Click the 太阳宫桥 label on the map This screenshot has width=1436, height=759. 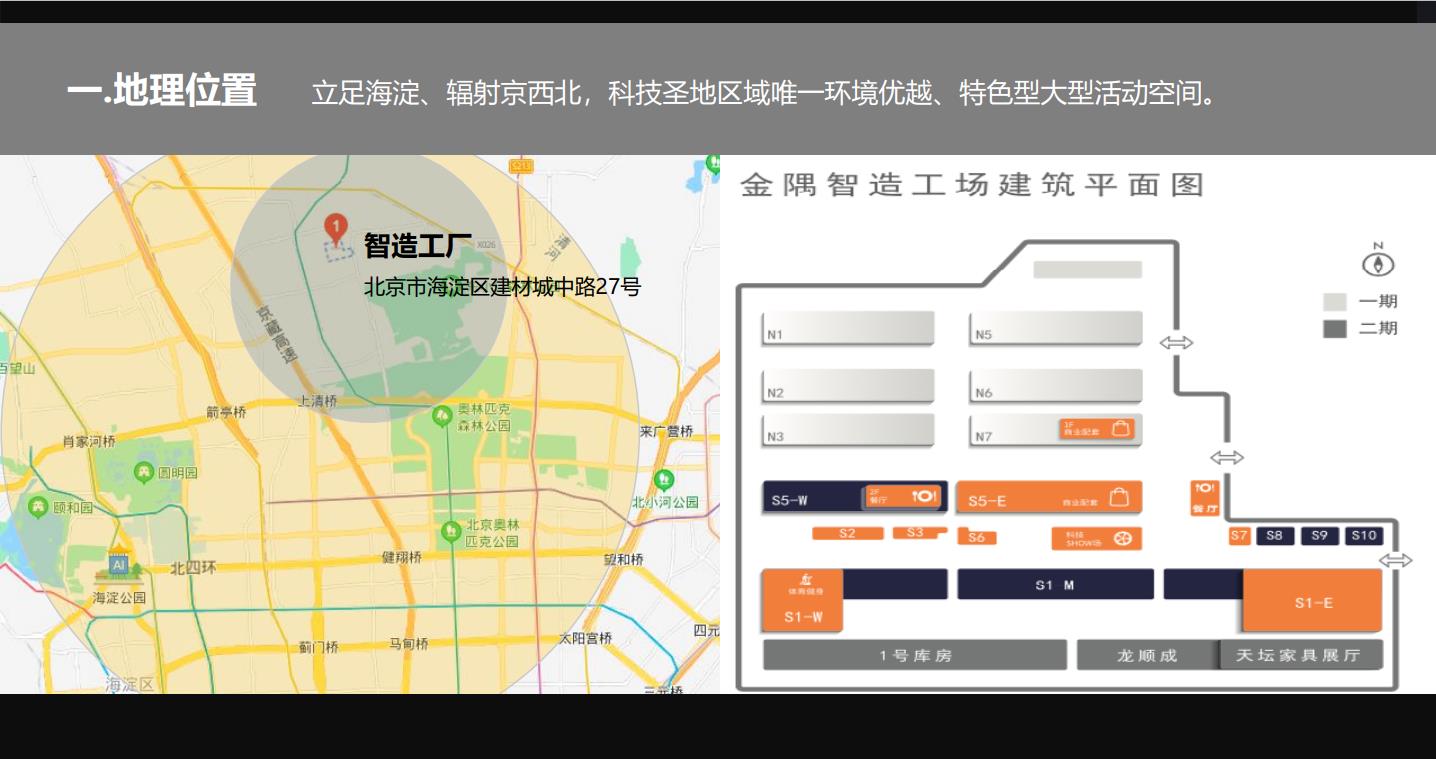click(x=585, y=638)
